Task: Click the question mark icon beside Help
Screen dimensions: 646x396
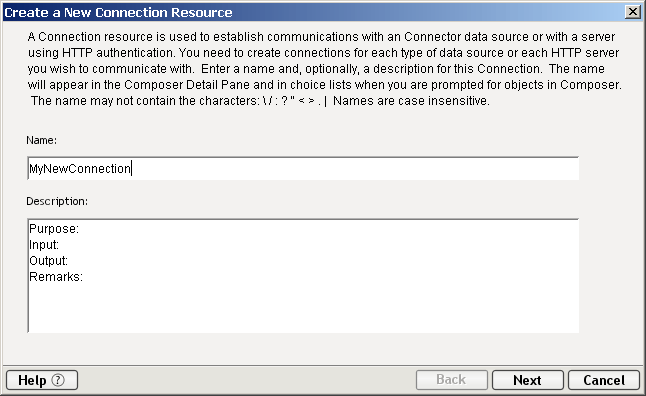Action: [58, 380]
